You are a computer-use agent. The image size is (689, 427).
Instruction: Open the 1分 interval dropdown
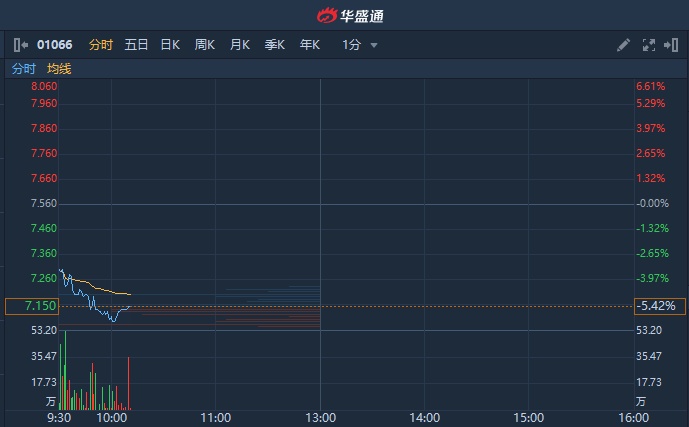point(359,45)
